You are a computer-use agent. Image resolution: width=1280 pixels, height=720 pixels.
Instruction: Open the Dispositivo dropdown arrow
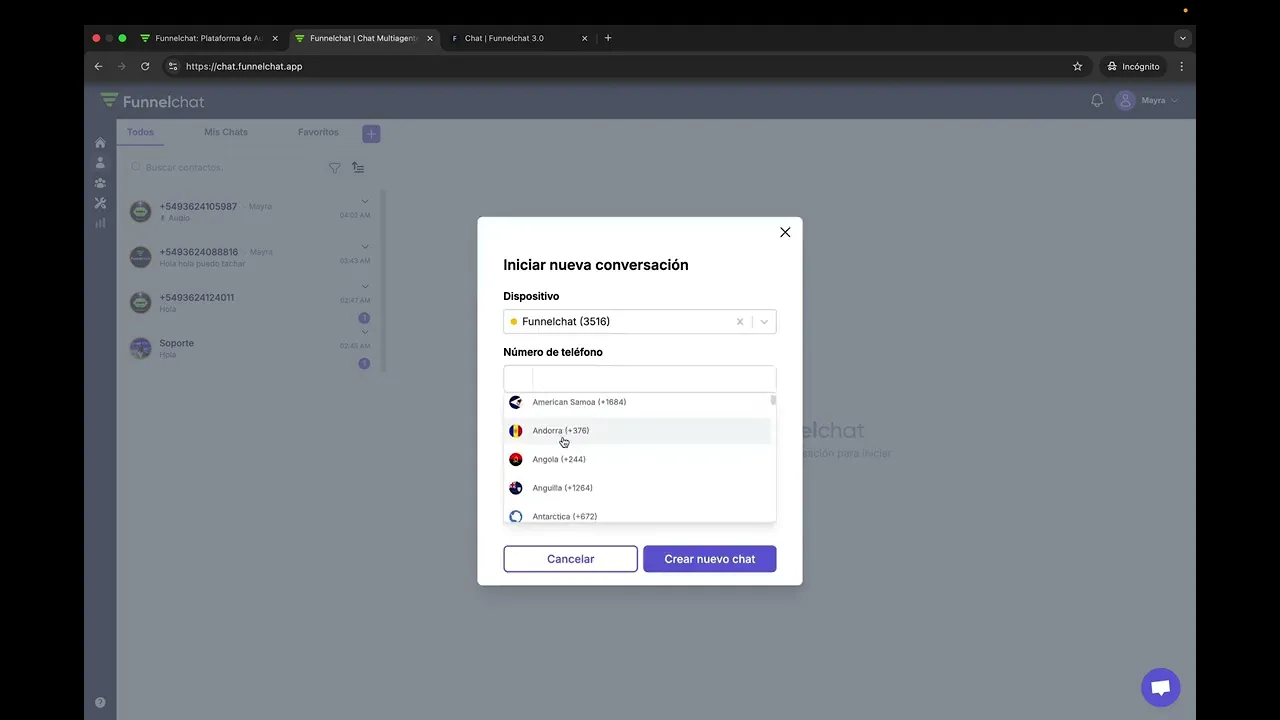click(764, 322)
